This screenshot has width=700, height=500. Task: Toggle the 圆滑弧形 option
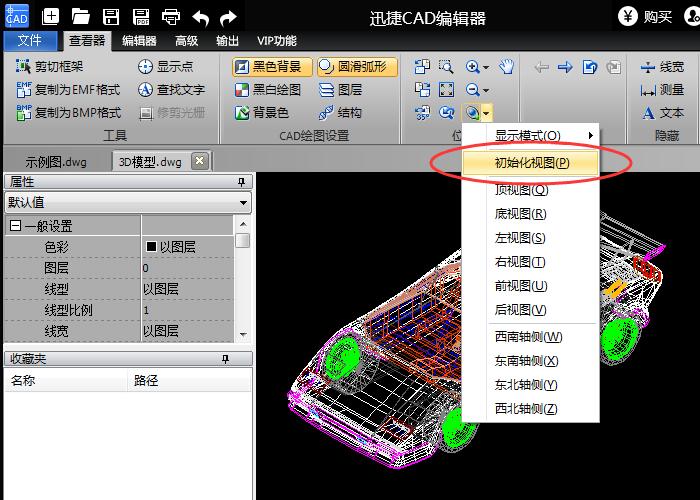click(357, 67)
